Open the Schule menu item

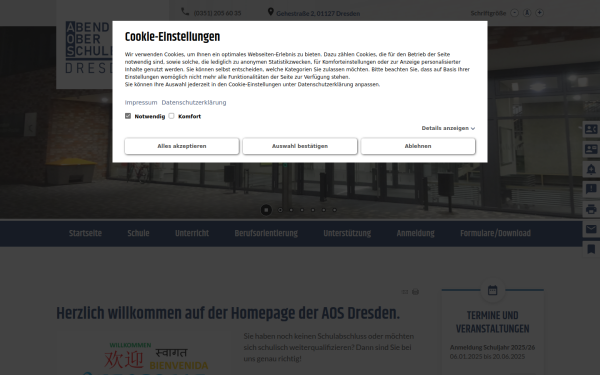[x=138, y=233]
